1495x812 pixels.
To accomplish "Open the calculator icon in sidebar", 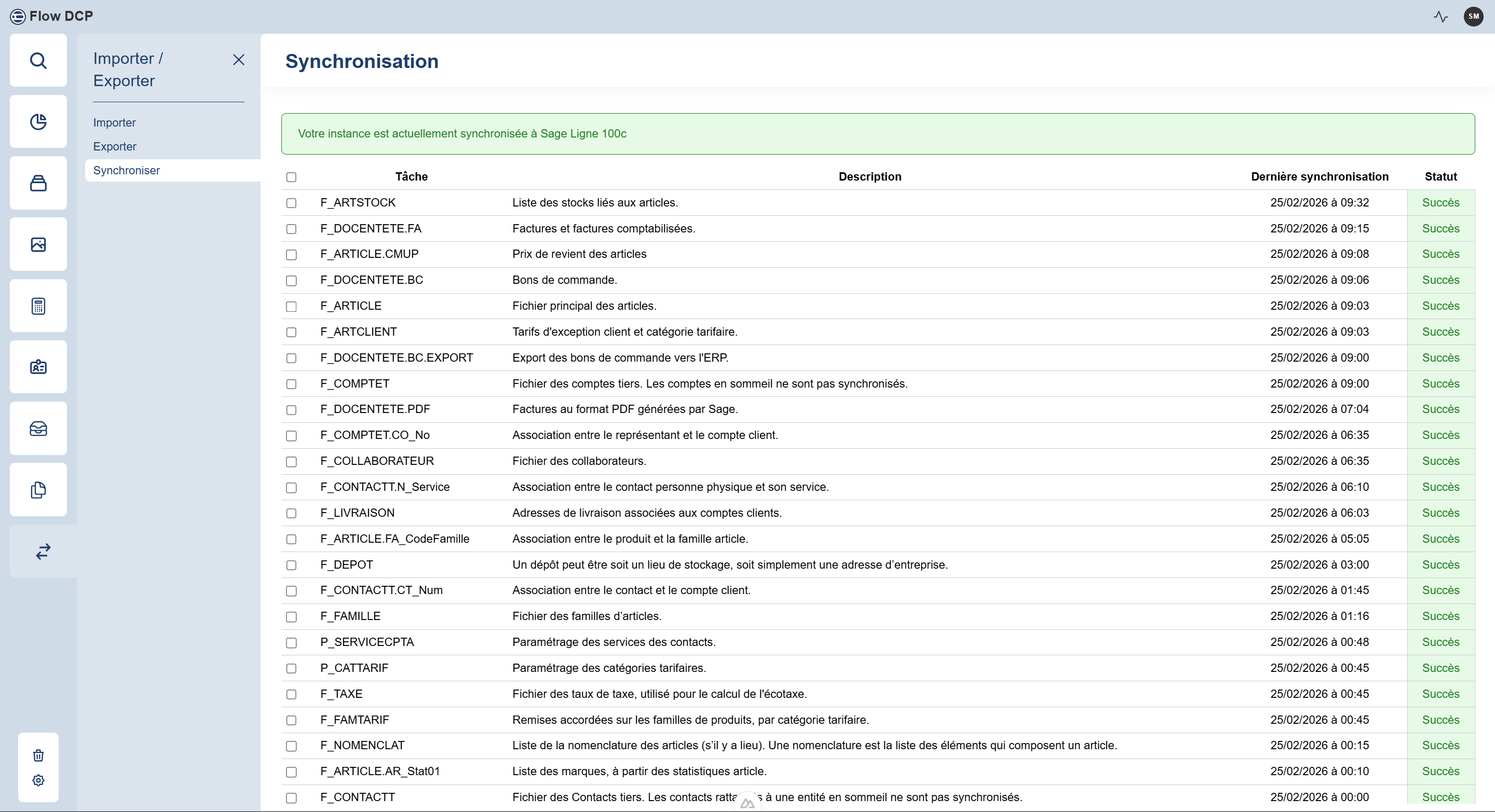I will (x=38, y=306).
